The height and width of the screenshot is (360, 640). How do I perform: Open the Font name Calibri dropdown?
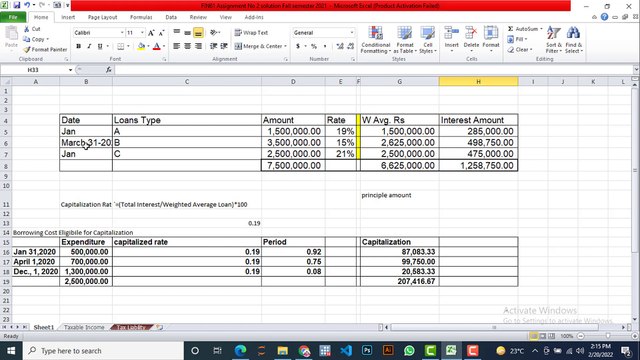(x=122, y=33)
